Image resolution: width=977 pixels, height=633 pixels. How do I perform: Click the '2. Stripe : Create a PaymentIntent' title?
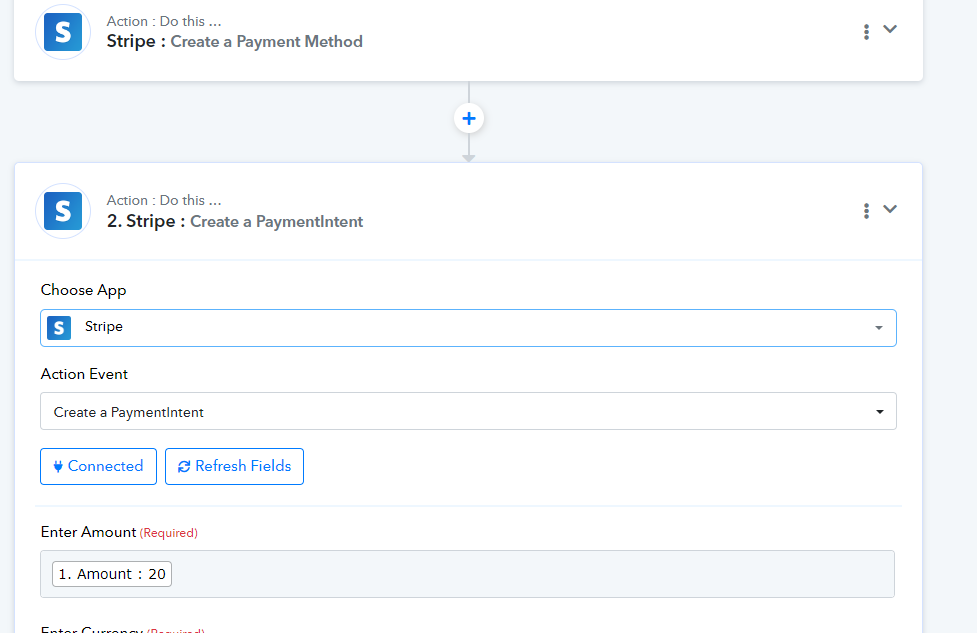coord(235,221)
